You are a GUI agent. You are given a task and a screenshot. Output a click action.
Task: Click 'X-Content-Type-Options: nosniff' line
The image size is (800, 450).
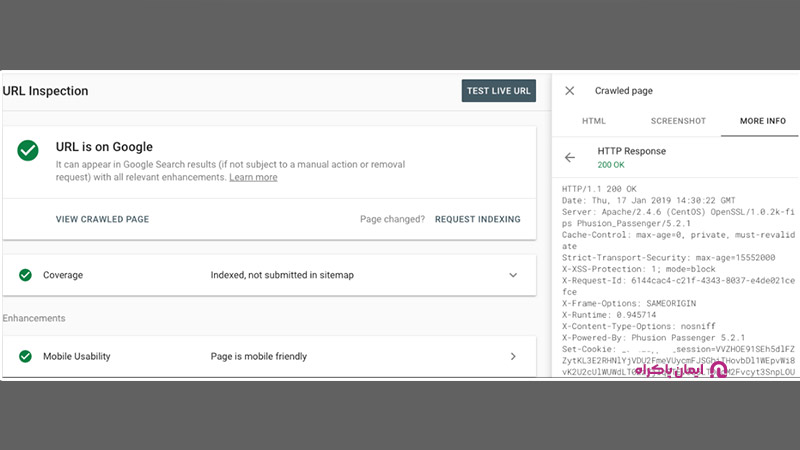(639, 326)
